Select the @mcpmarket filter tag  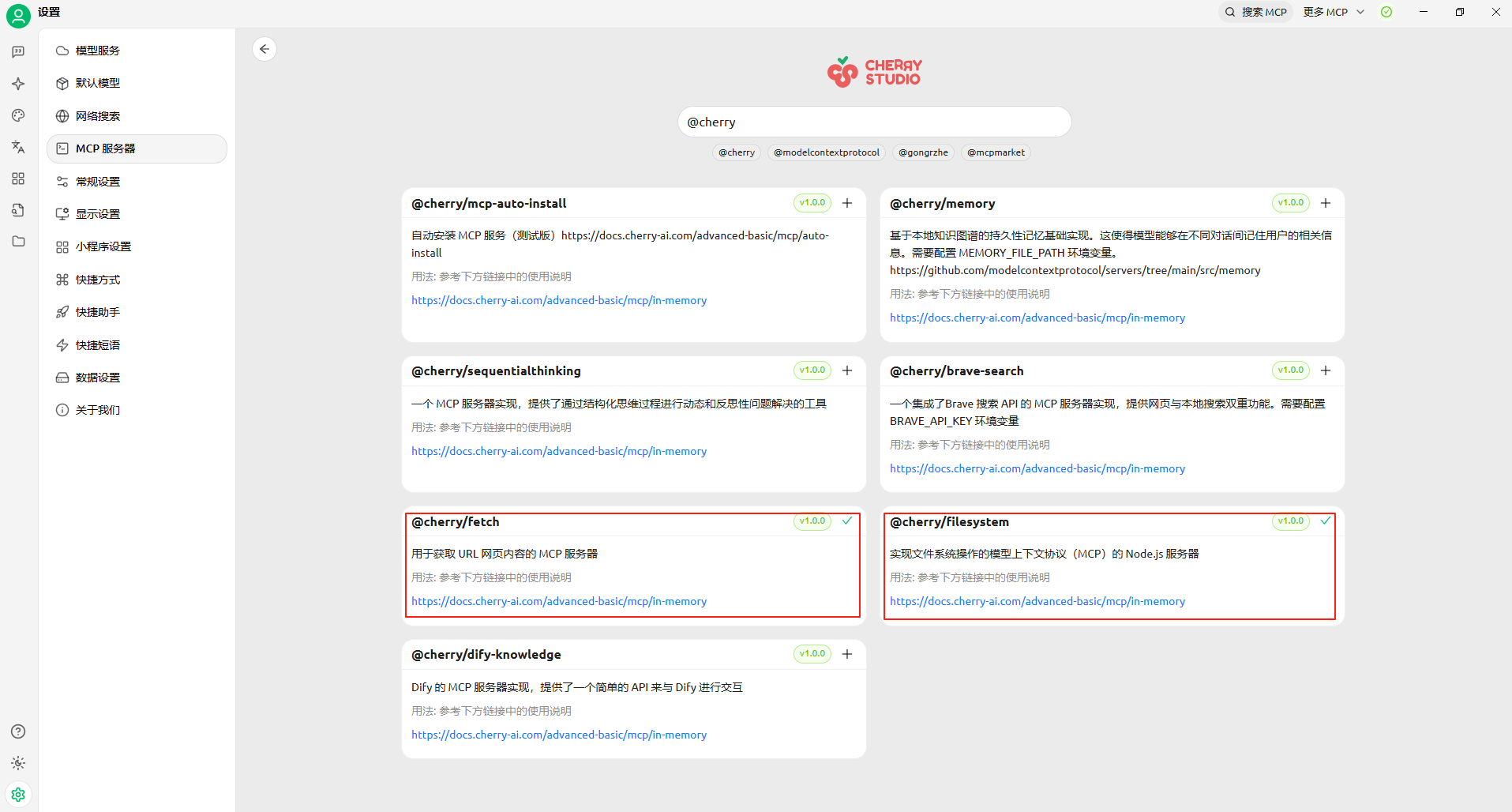pyautogui.click(x=996, y=152)
